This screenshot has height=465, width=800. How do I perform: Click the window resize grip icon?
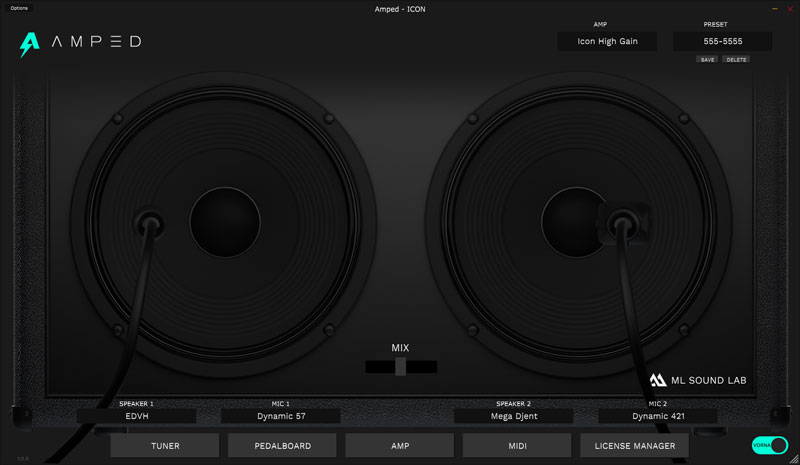[x=794, y=459]
